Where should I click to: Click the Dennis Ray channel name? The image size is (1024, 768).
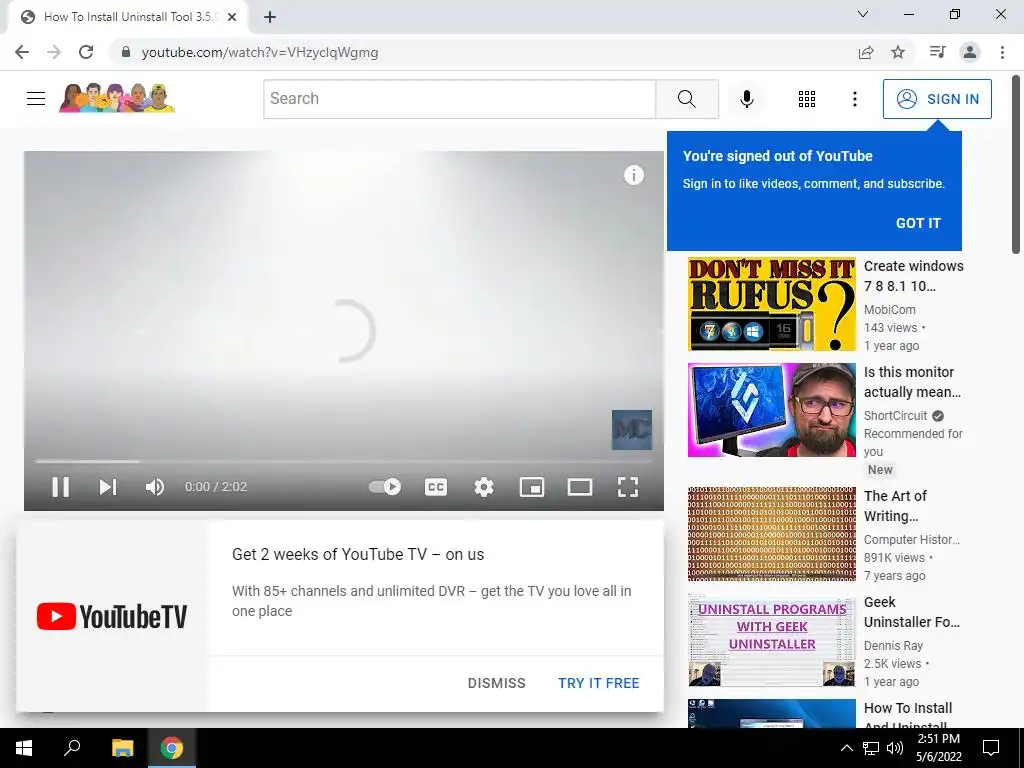coord(893,645)
